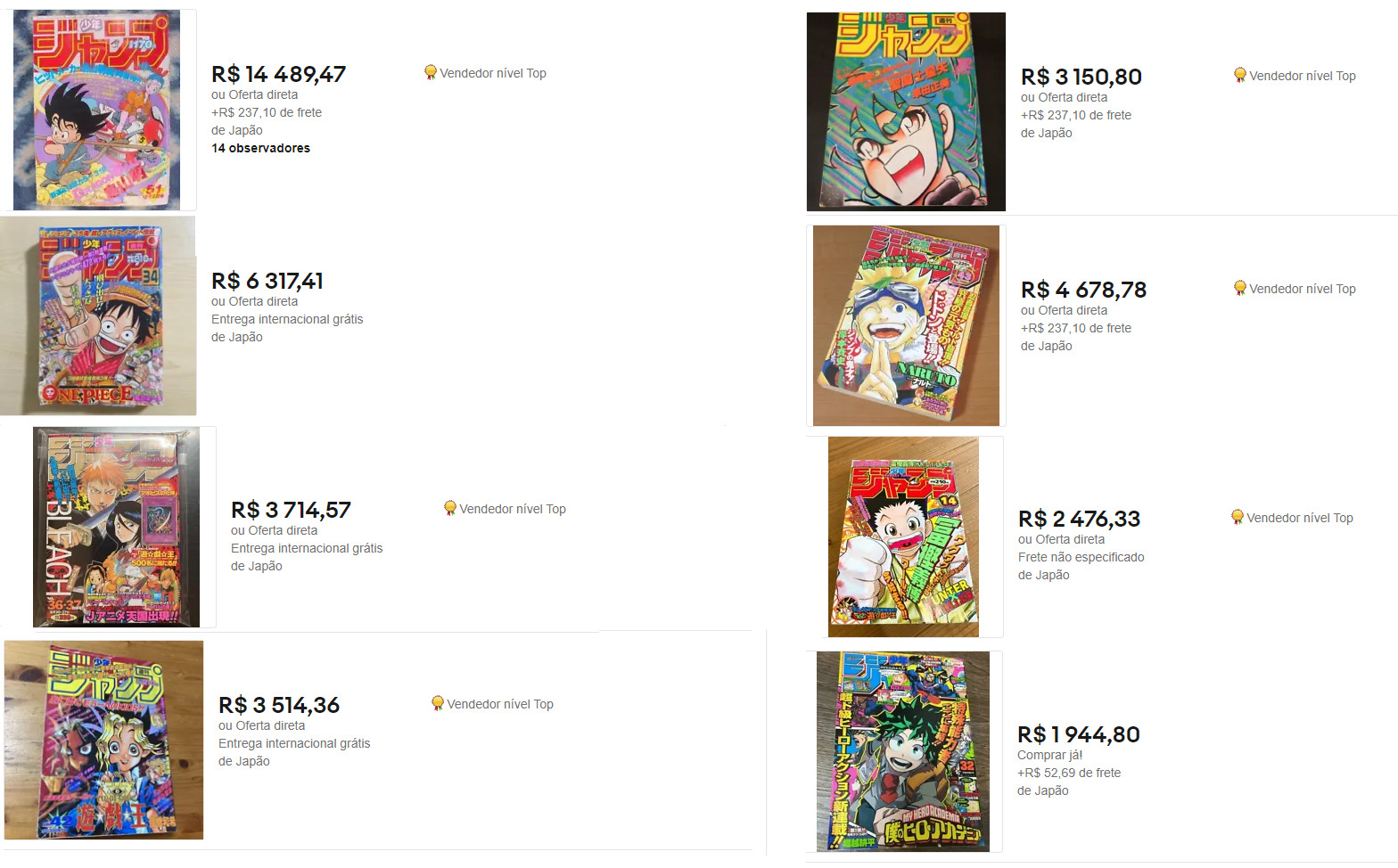Click the Top seller badge beside R$ 3 150,80
This screenshot has height=868, width=1398.
tap(1295, 76)
